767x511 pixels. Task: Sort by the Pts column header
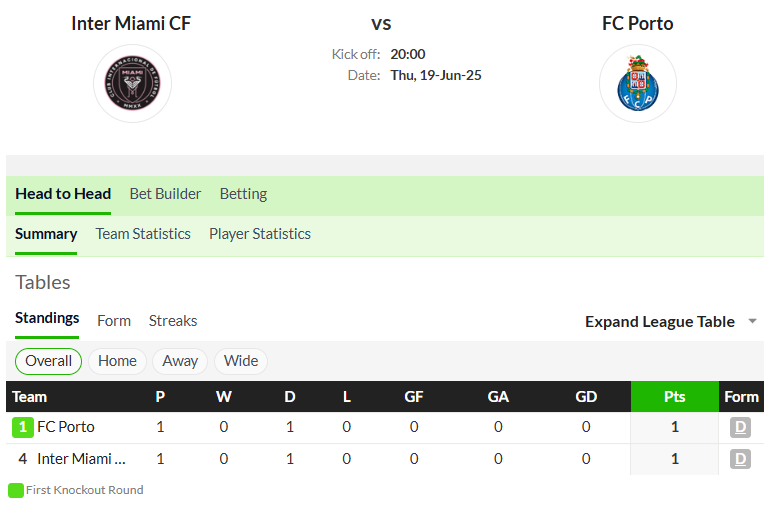pos(675,397)
